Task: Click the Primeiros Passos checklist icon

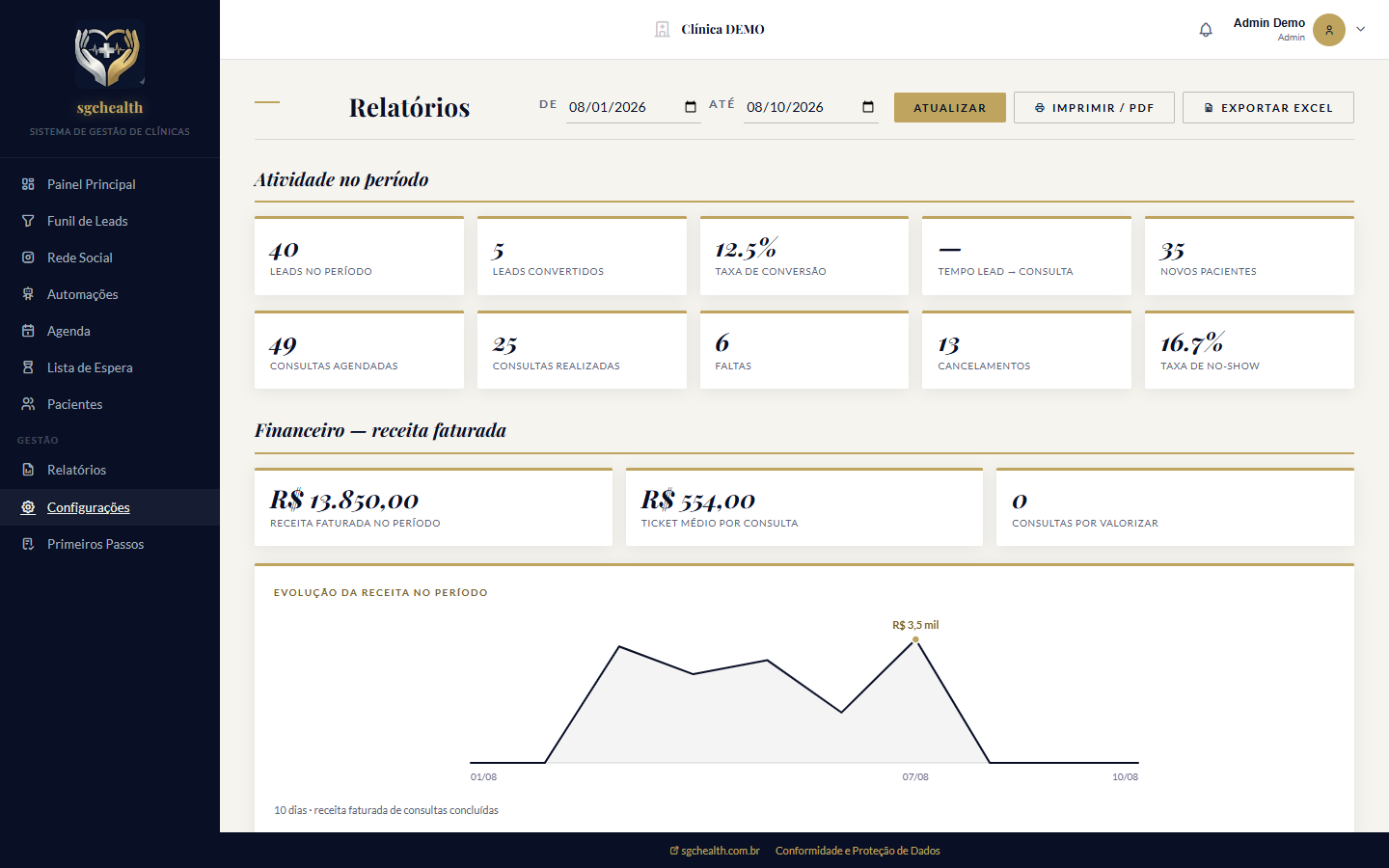Action: point(28,544)
